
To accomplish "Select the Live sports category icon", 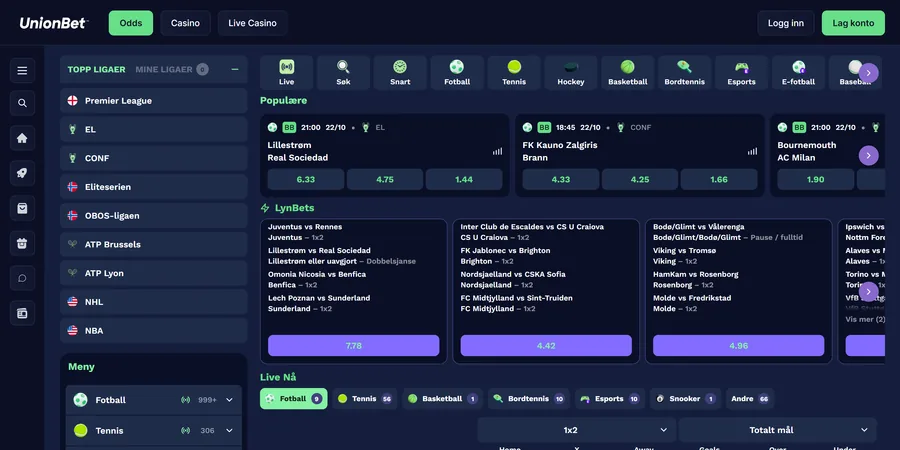I will (286, 73).
